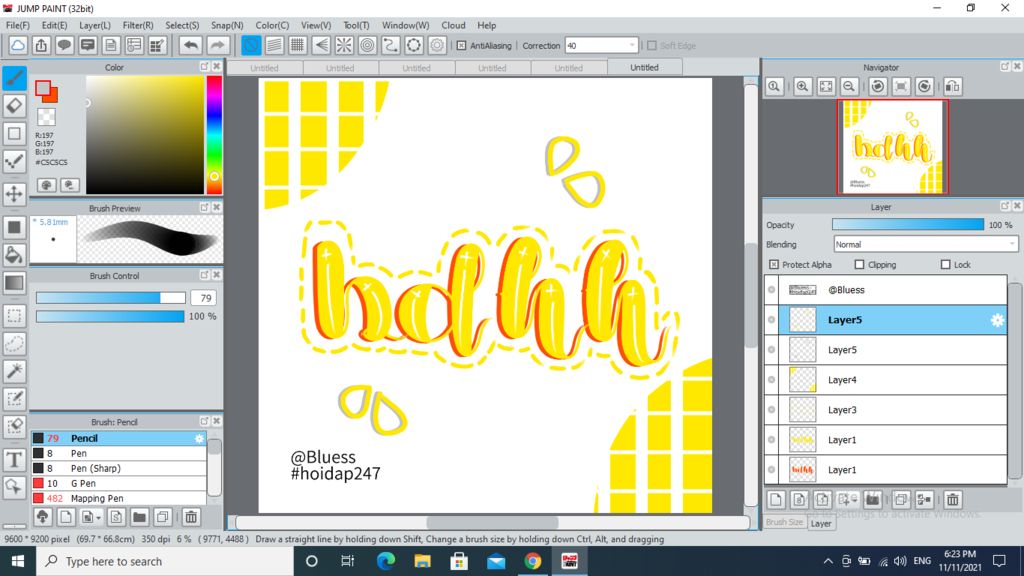
Task: Open the gear settings on highlighted Layer5
Action: pyautogui.click(x=997, y=320)
